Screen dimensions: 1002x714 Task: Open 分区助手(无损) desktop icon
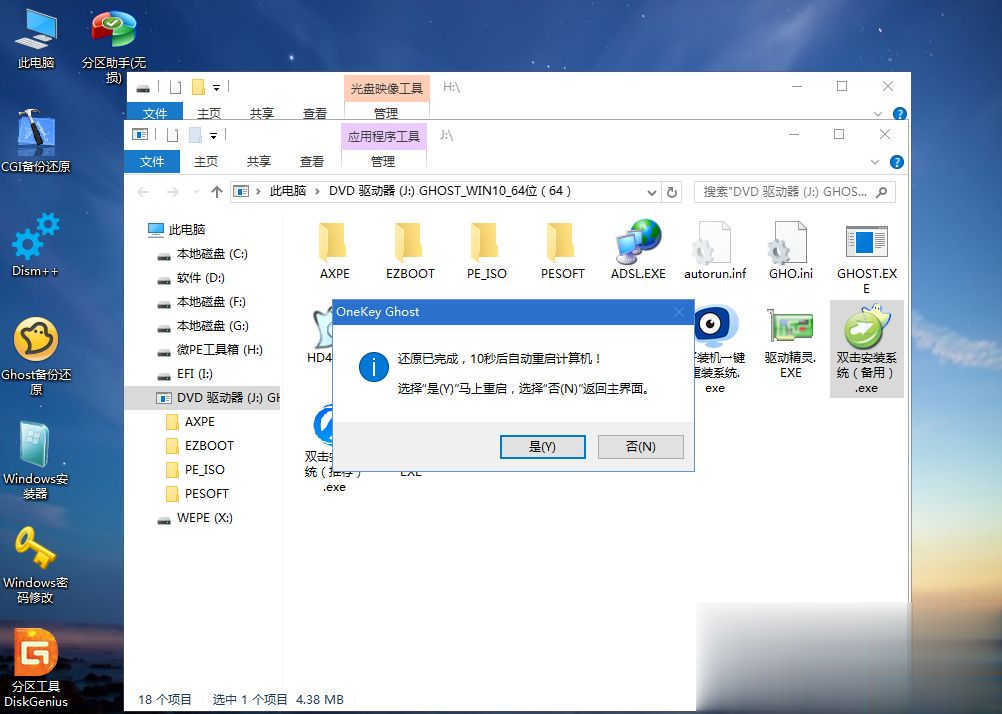click(x=114, y=45)
